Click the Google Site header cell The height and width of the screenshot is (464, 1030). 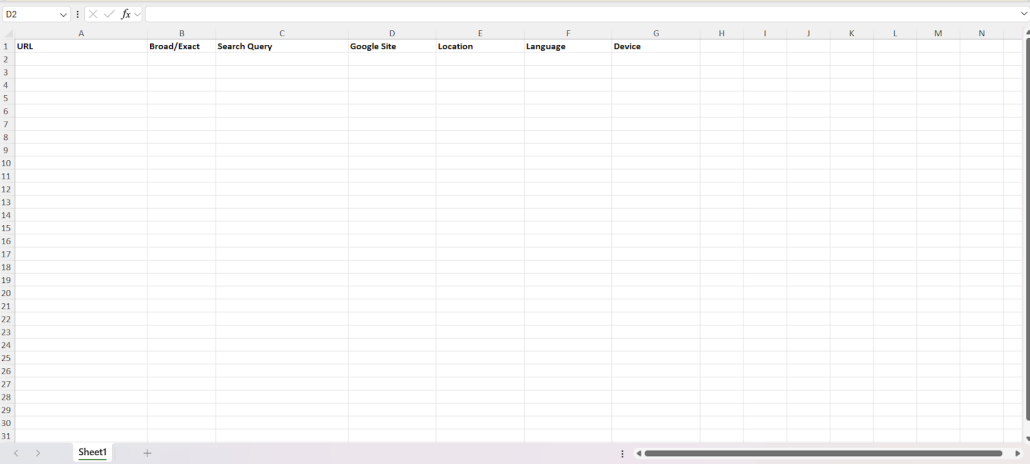[392, 46]
